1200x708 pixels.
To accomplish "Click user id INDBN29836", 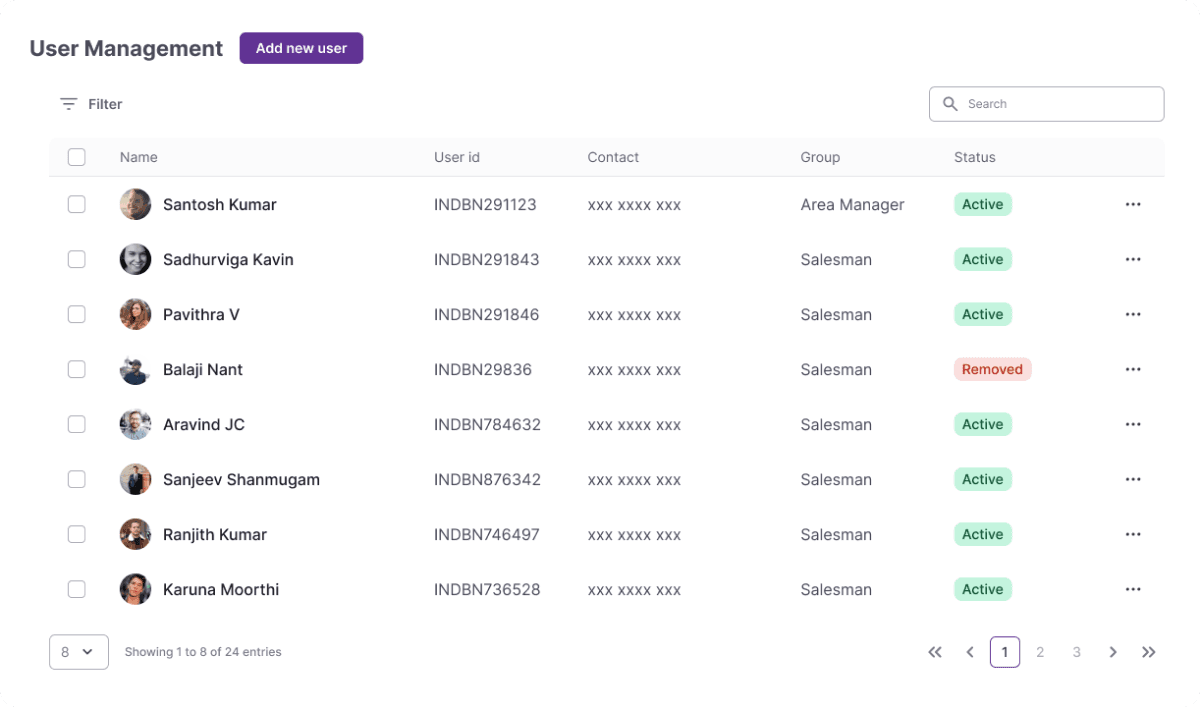I will tap(483, 369).
